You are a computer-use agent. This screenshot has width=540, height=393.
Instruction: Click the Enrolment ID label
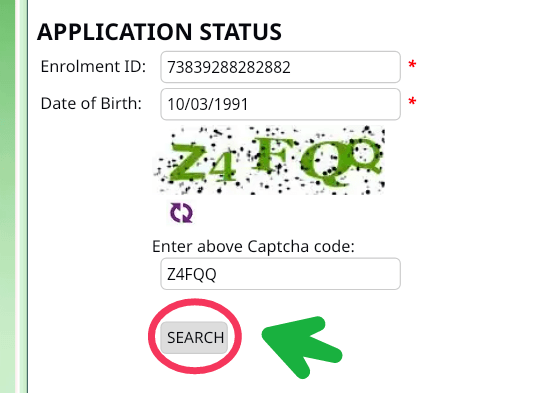[93, 66]
